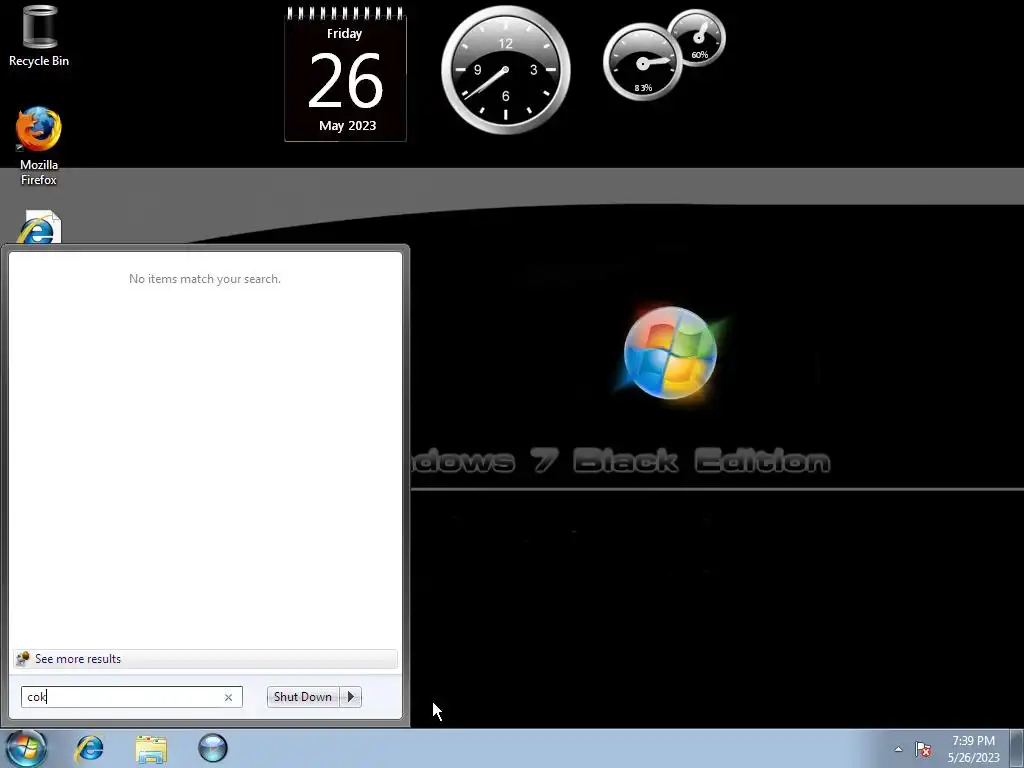Select the Internet Explorer desktop shortcut
The image size is (1024, 768).
(x=39, y=227)
